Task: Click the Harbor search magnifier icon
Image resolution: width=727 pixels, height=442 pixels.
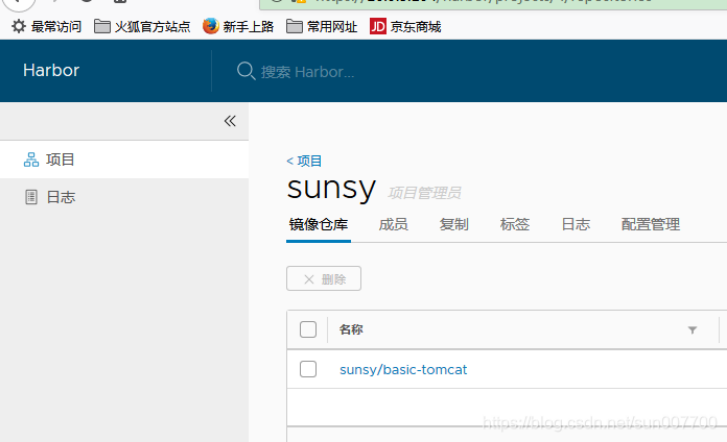Action: [245, 71]
